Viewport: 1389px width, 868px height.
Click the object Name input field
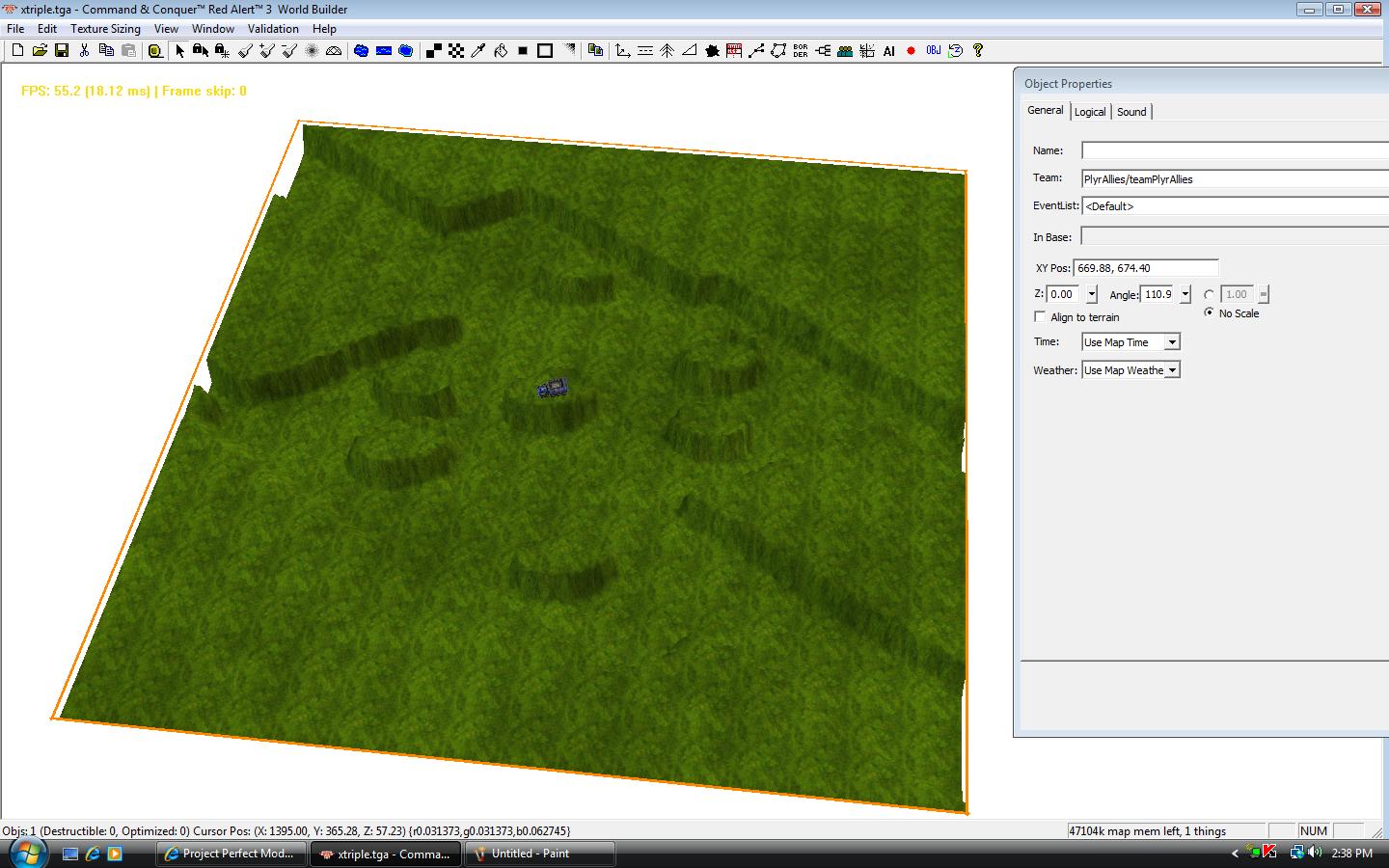(1235, 150)
